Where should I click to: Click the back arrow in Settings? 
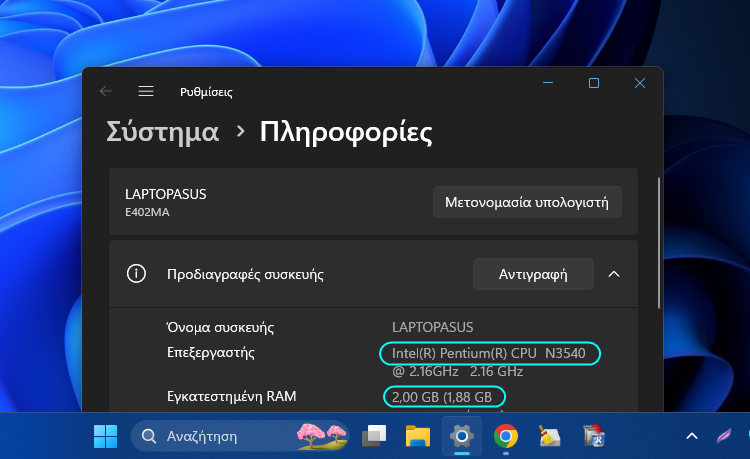pyautogui.click(x=106, y=91)
